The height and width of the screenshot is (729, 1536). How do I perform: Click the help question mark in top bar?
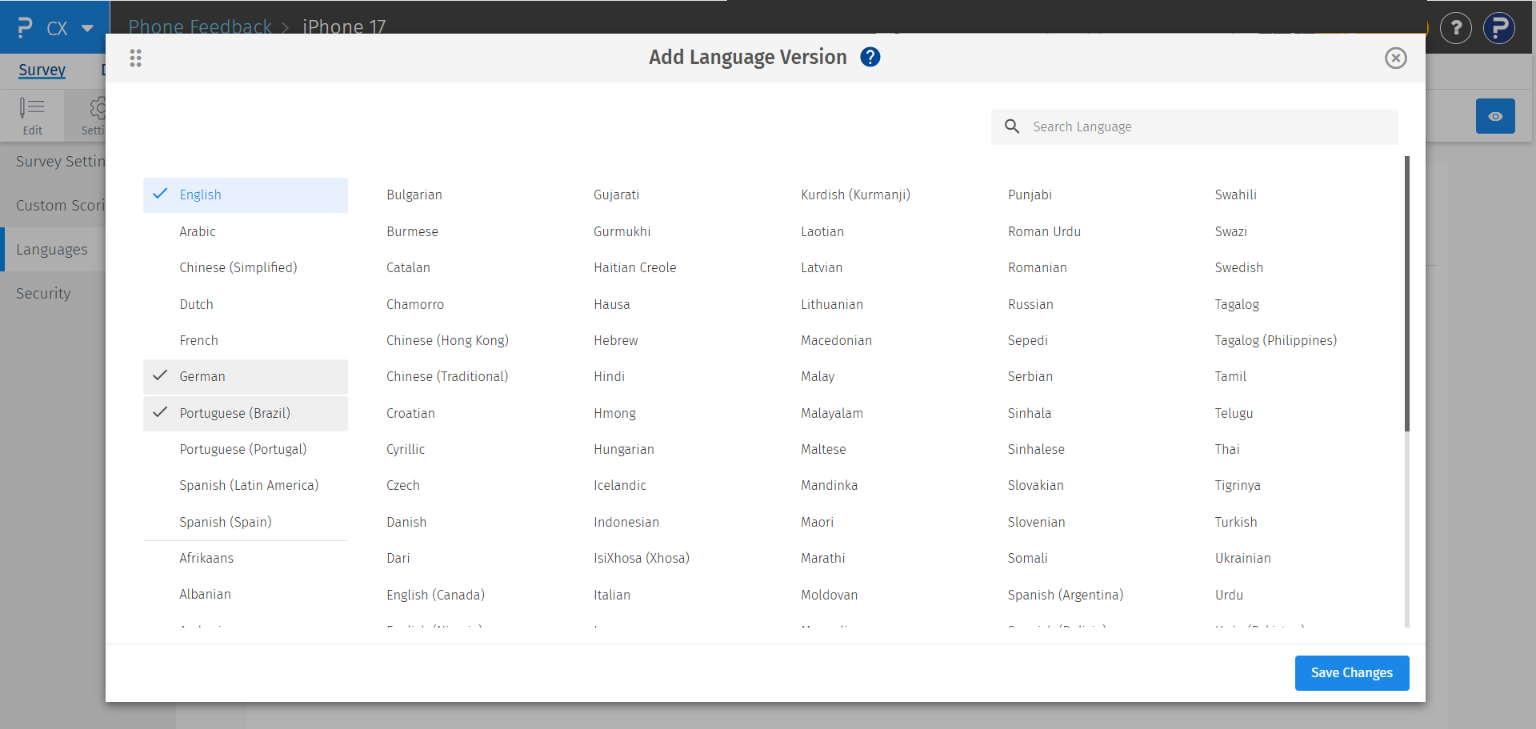click(x=1455, y=28)
